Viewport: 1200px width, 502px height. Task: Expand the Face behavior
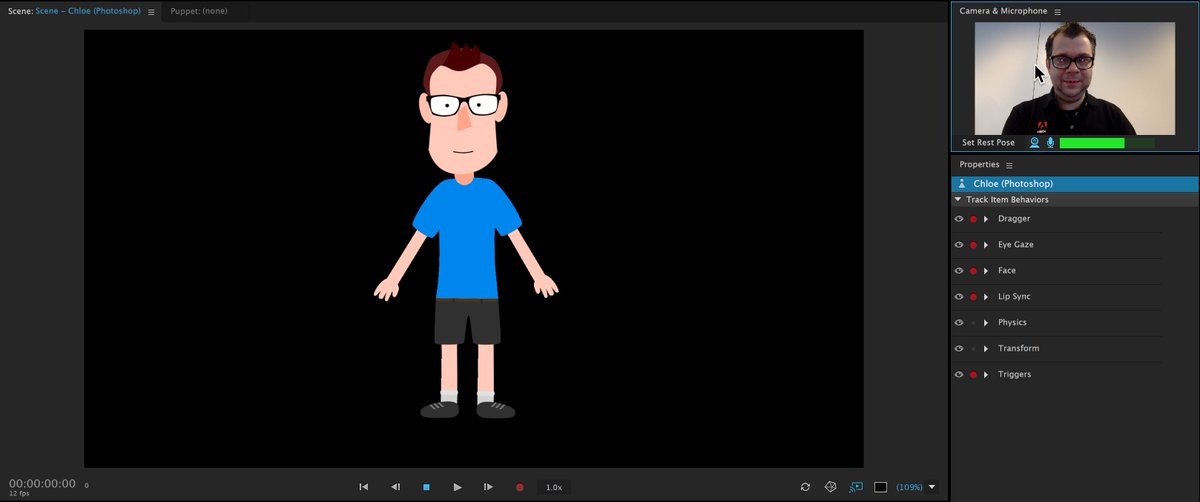[986, 271]
